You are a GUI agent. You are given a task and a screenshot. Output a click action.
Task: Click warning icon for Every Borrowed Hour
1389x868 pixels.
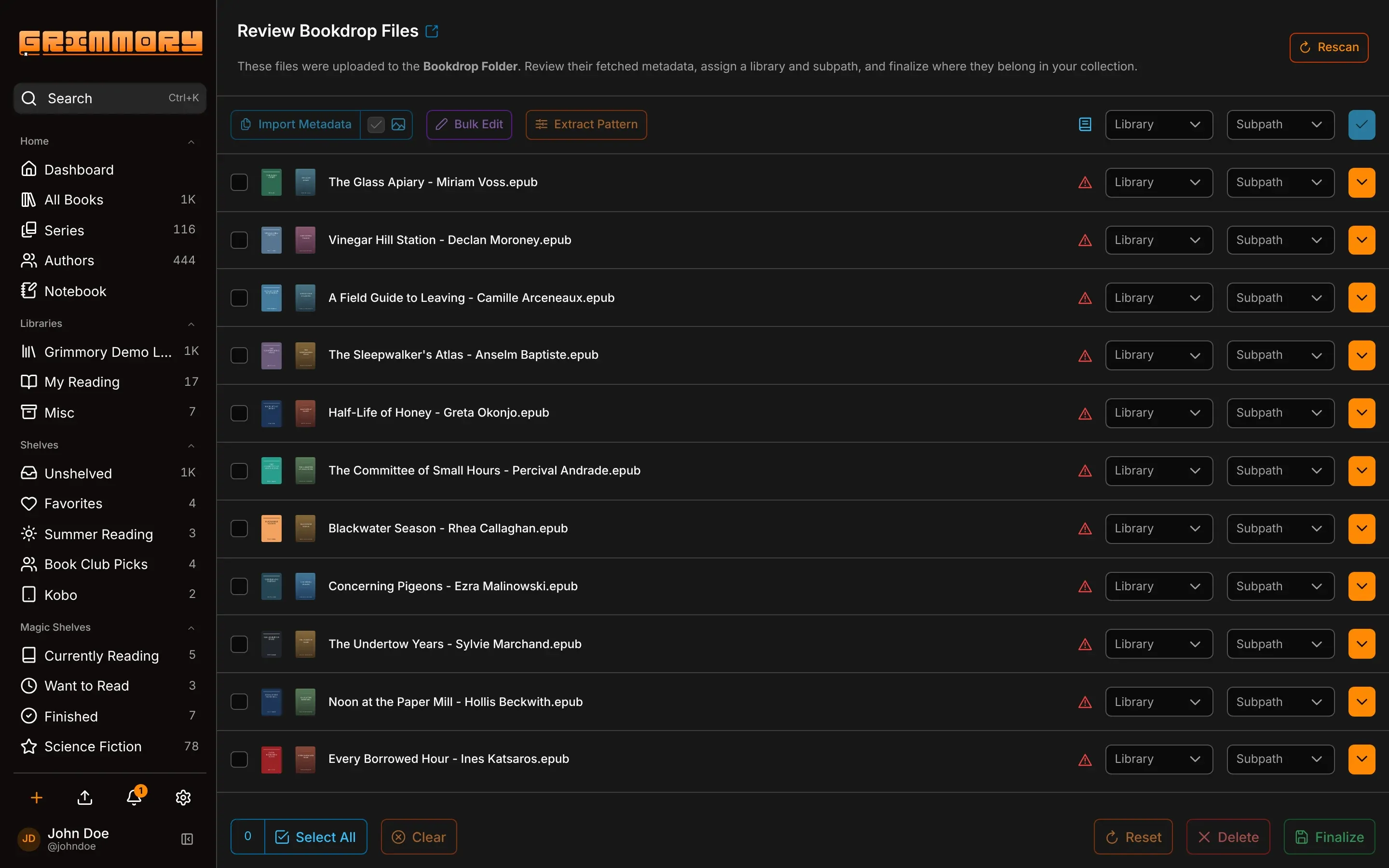[x=1085, y=759]
